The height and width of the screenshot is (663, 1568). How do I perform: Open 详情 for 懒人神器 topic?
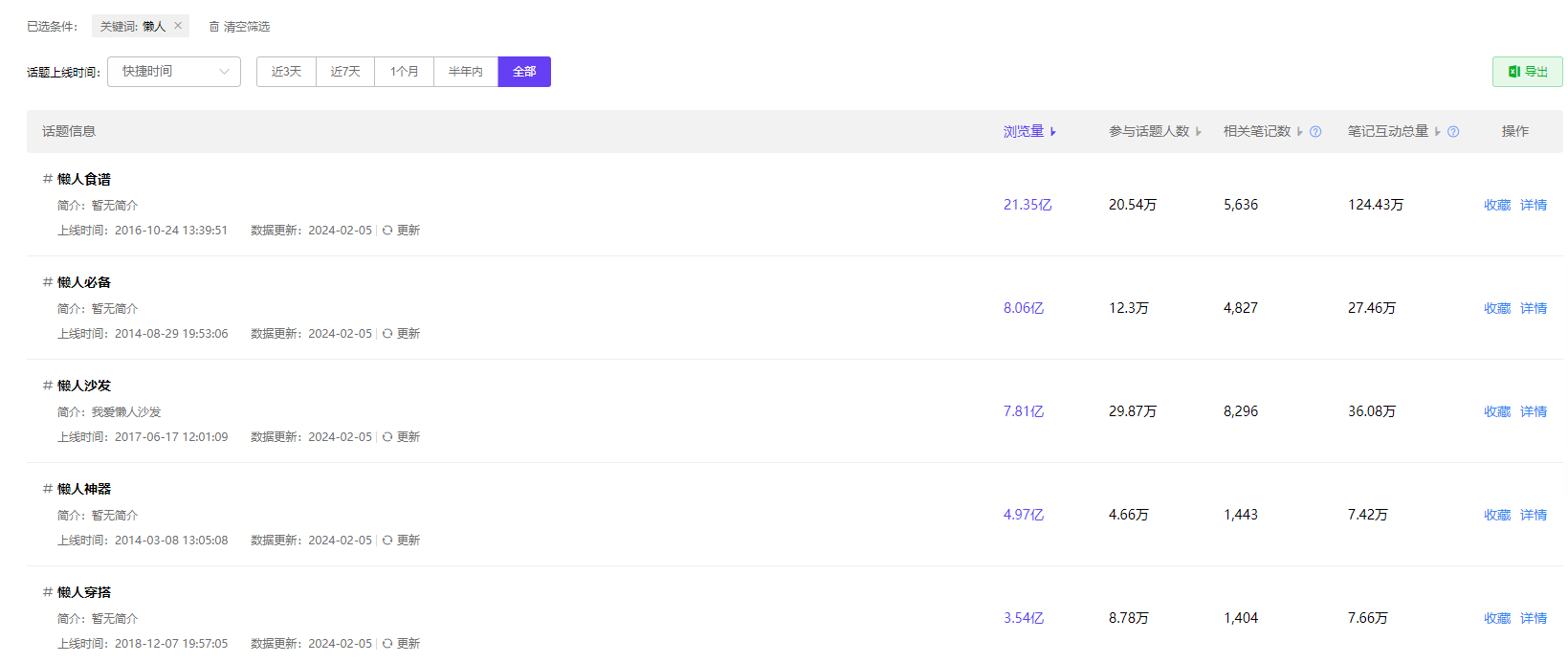tap(1533, 515)
